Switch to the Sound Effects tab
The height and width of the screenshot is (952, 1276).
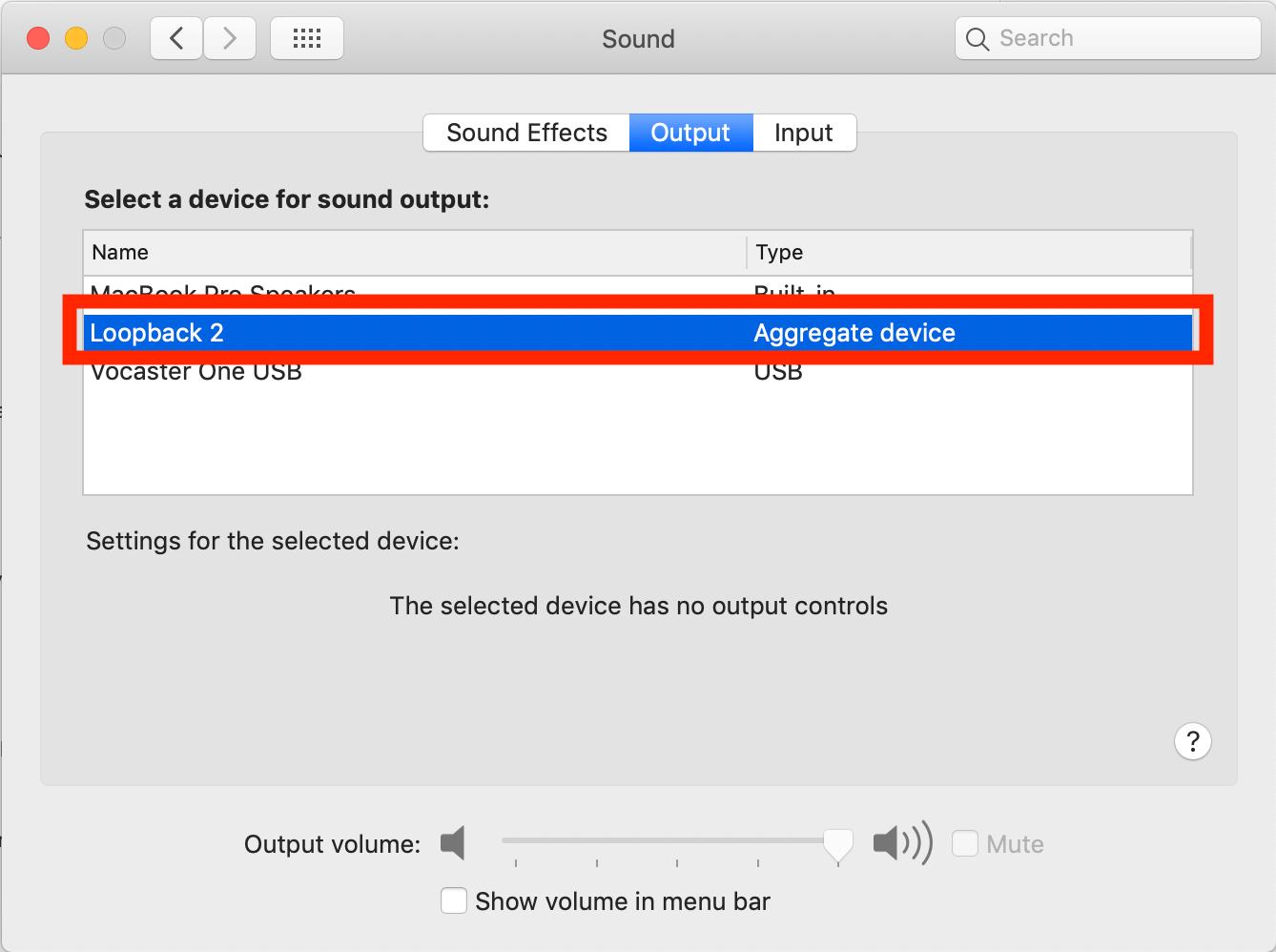526,133
